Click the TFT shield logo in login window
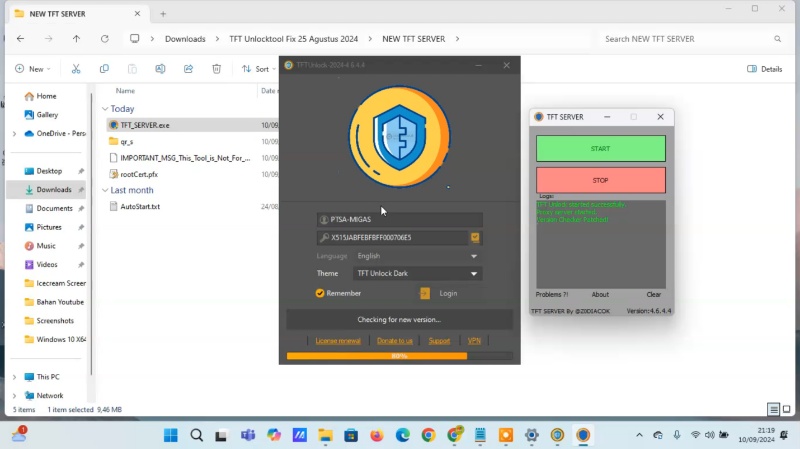 tap(399, 137)
